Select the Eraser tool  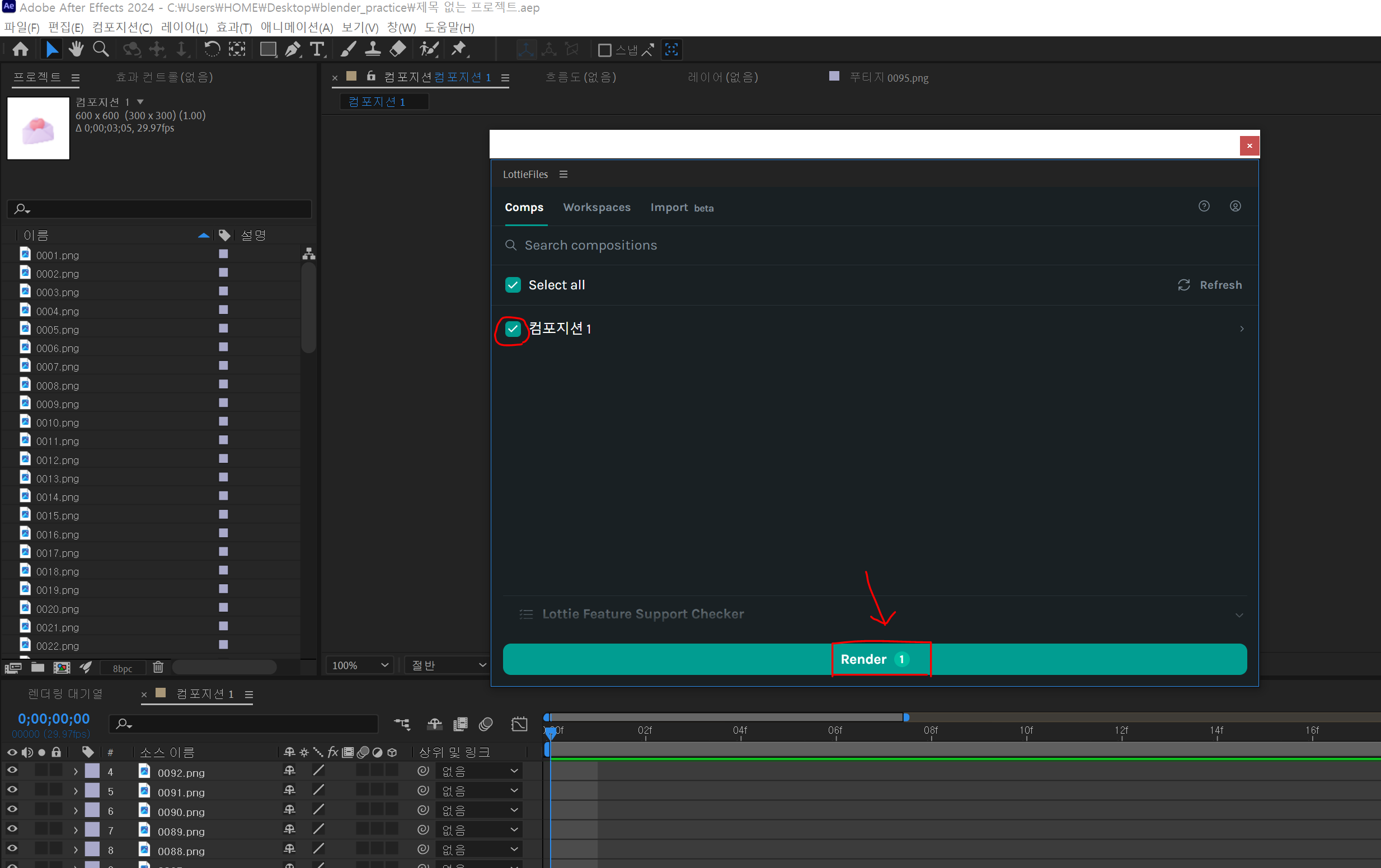pos(397,49)
